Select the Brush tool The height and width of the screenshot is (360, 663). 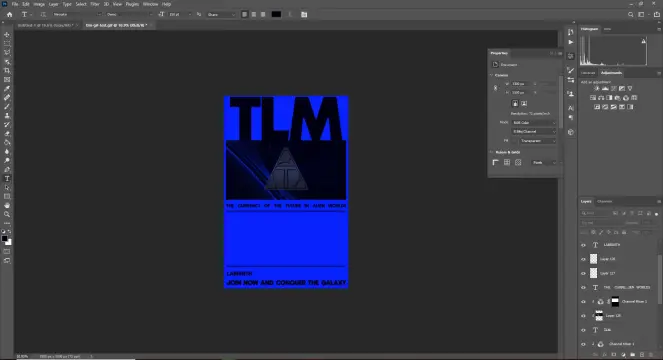7,107
